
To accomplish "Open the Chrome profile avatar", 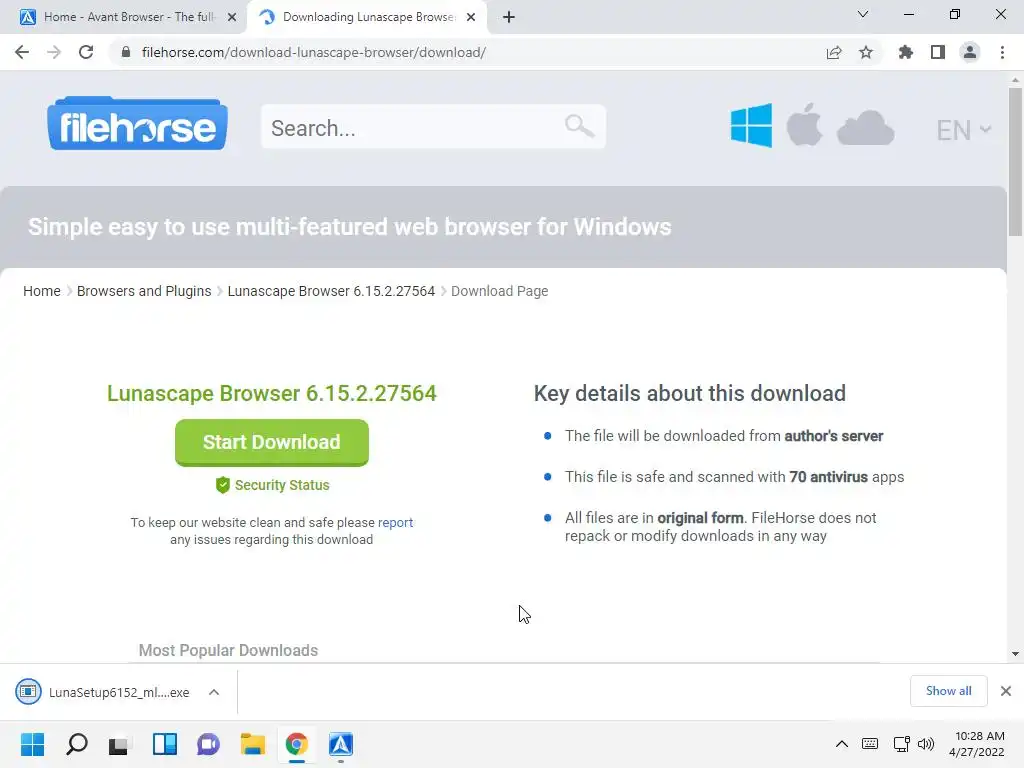I will [970, 52].
